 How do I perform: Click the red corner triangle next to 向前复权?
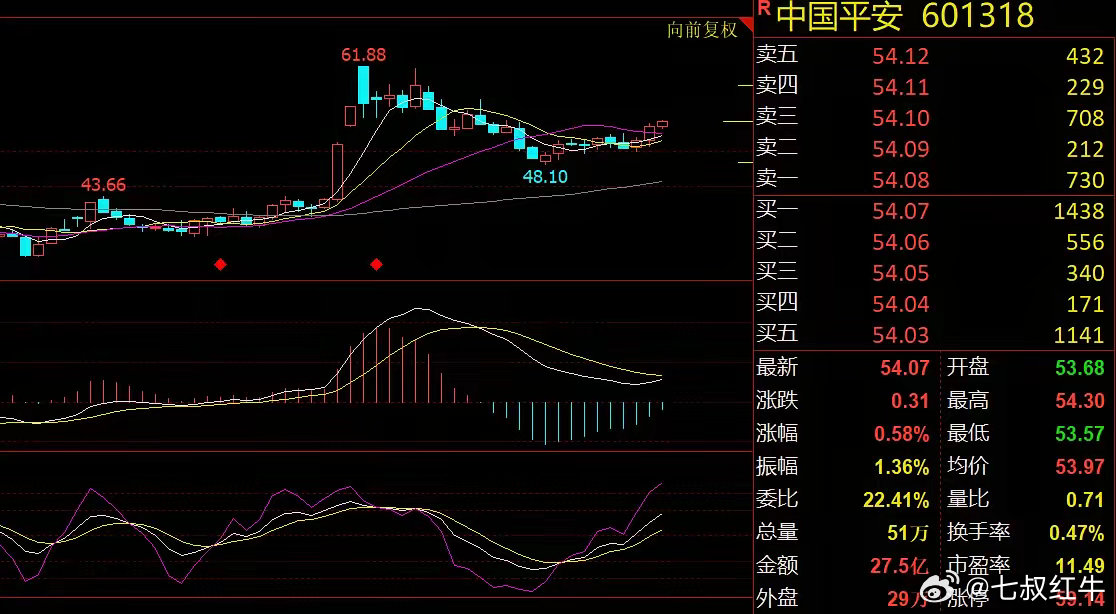pos(747,25)
